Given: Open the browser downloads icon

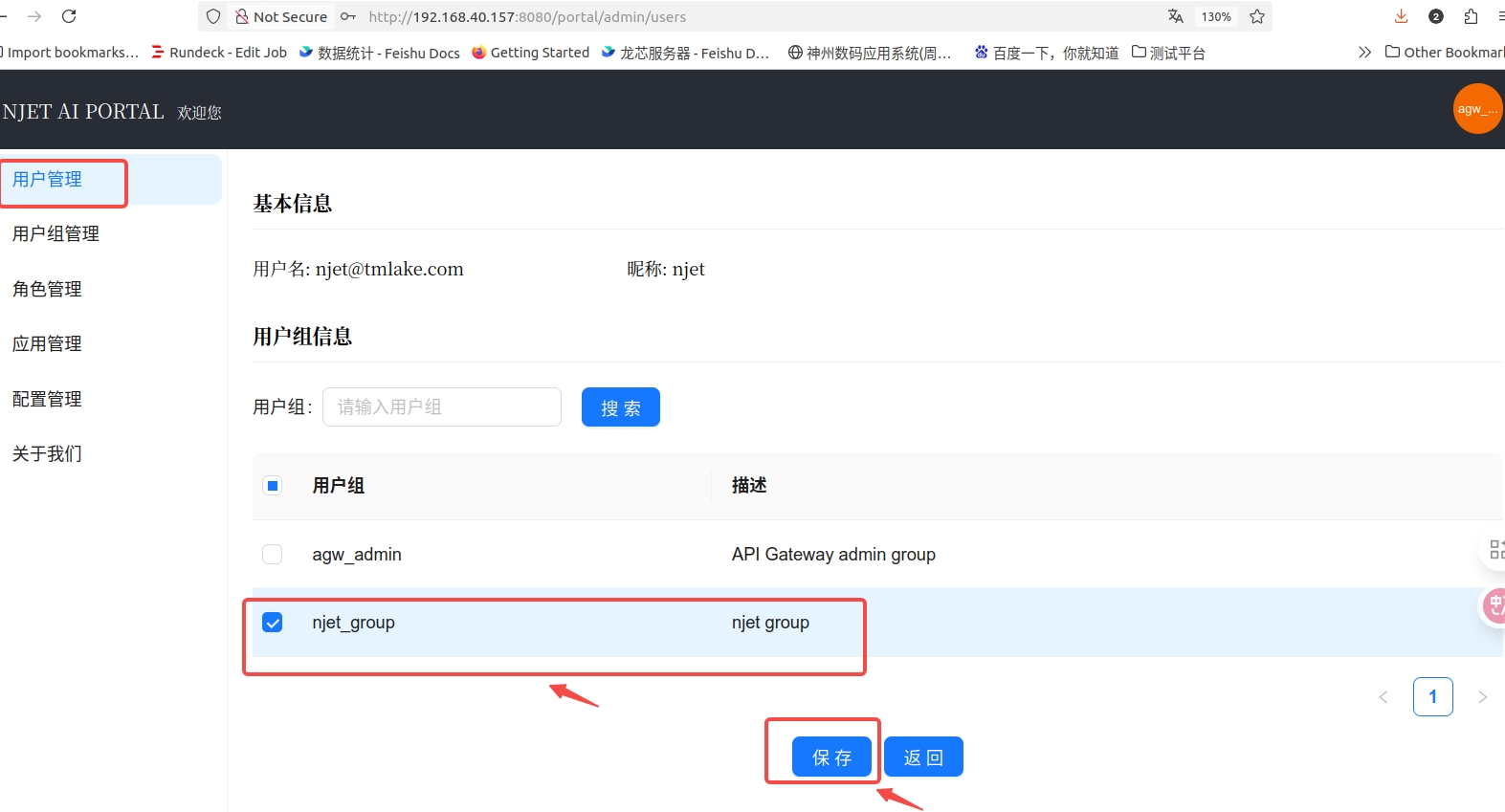Looking at the screenshot, I should coord(1401,16).
